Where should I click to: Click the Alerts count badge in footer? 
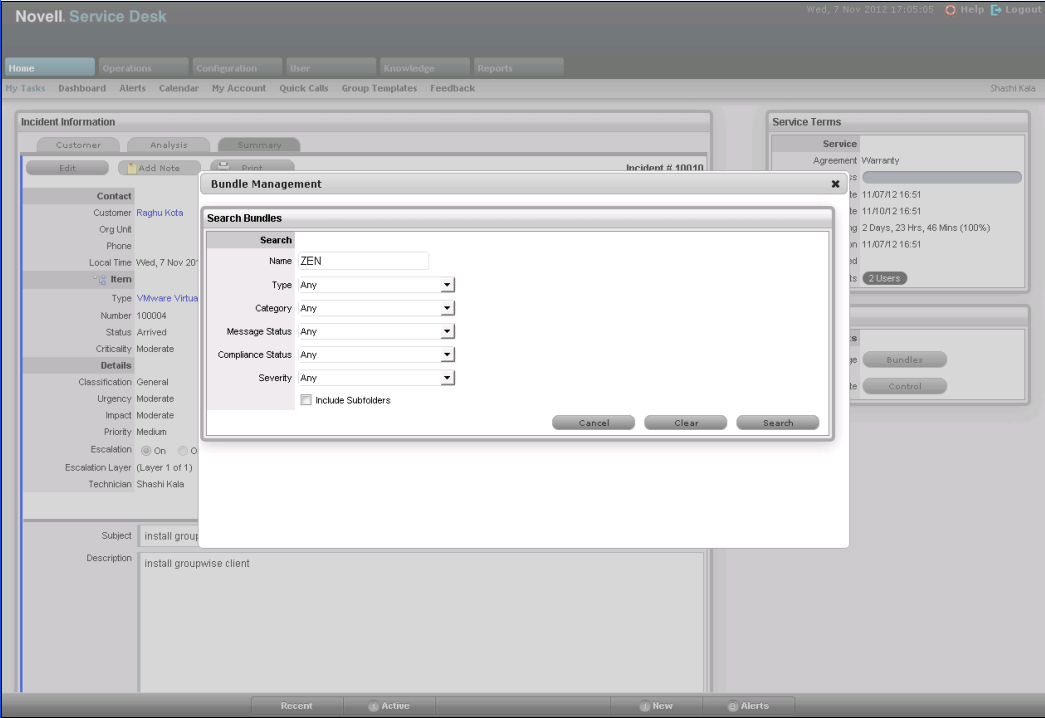point(734,707)
